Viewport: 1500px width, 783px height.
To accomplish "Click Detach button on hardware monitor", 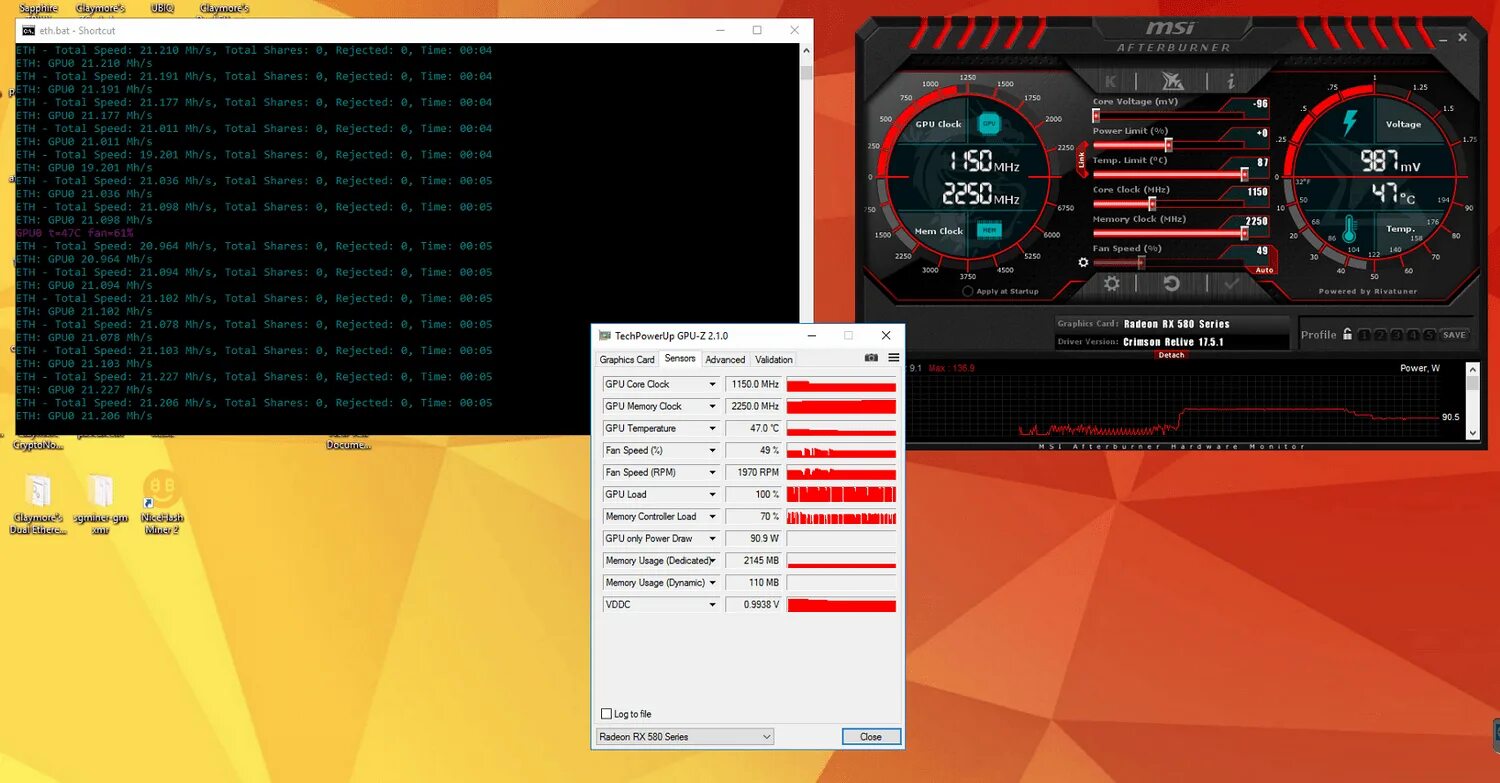I will [x=1171, y=355].
